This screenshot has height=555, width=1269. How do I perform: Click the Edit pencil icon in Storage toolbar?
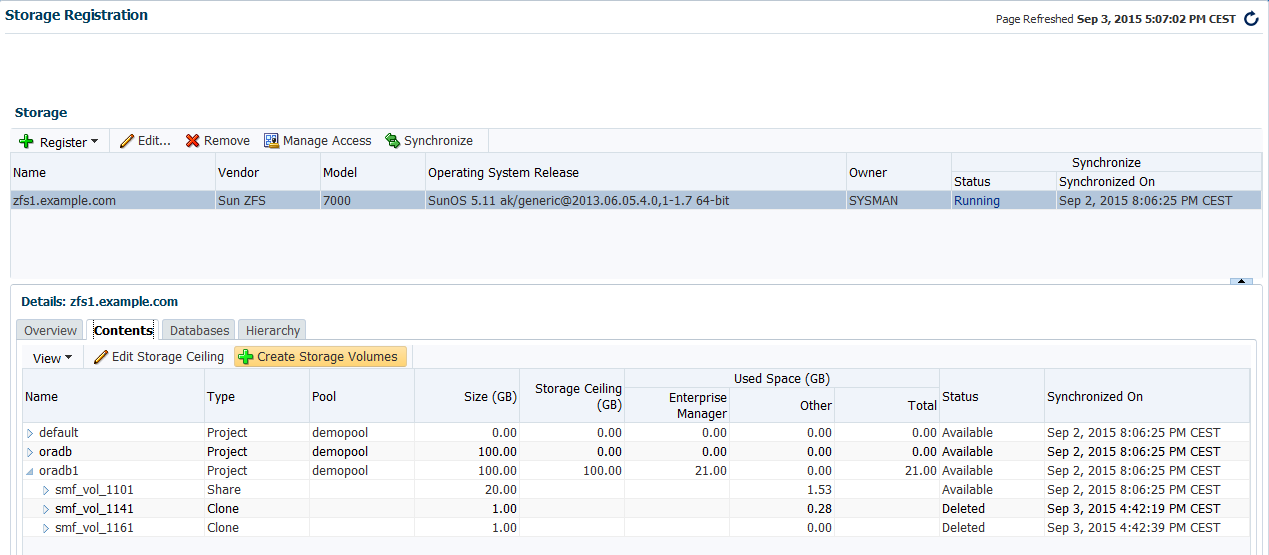tap(127, 141)
